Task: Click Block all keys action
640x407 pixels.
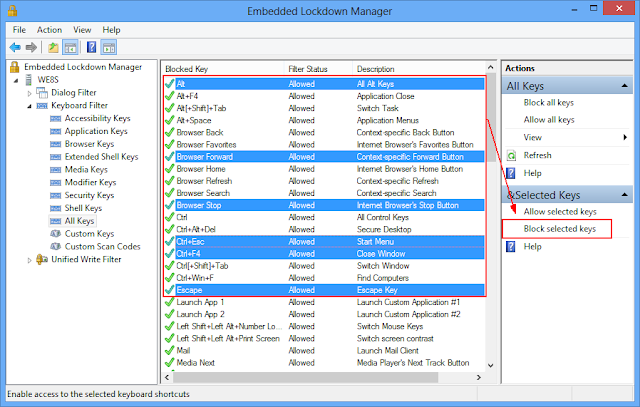Action: pyautogui.click(x=549, y=103)
